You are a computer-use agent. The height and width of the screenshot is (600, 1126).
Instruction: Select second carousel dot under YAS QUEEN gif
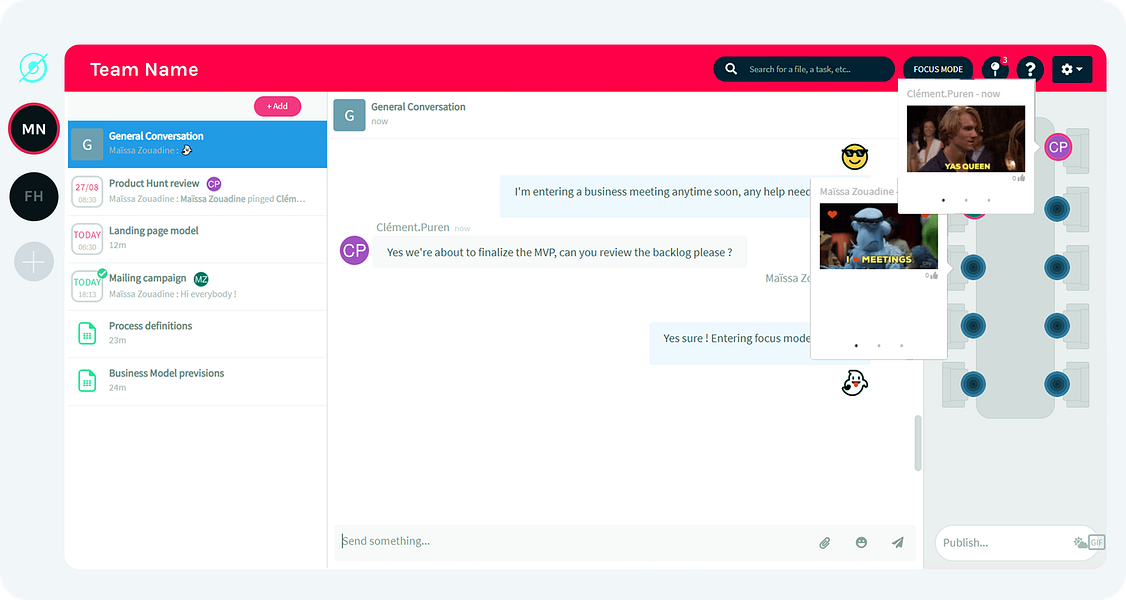[966, 200]
